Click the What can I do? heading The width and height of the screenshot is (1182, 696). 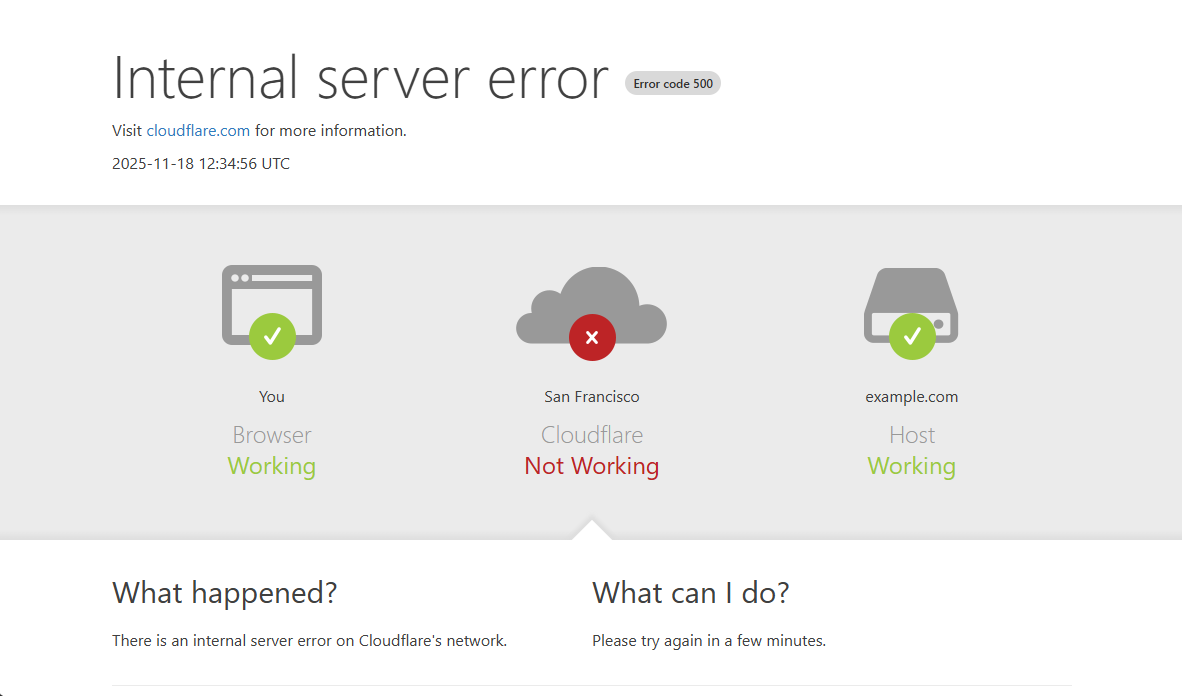pyautogui.click(x=690, y=593)
